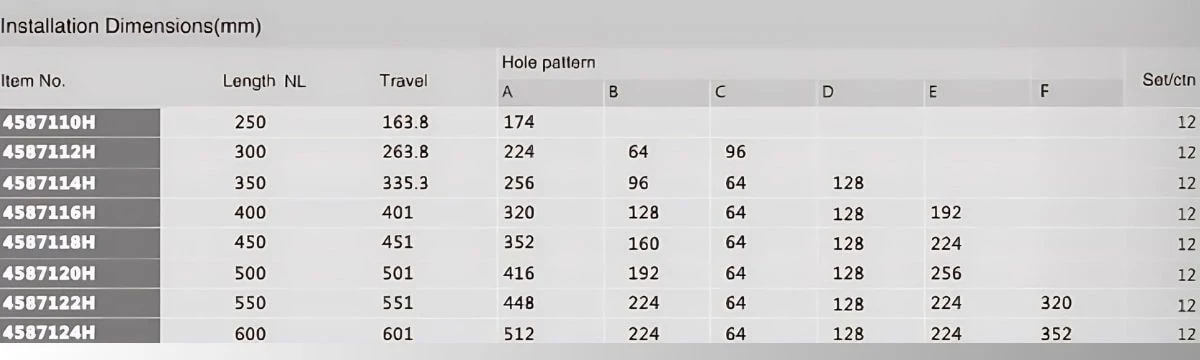Viewport: 1200px width, 360px height.
Task: Click the F value 352 cell
Action: click(1056, 333)
